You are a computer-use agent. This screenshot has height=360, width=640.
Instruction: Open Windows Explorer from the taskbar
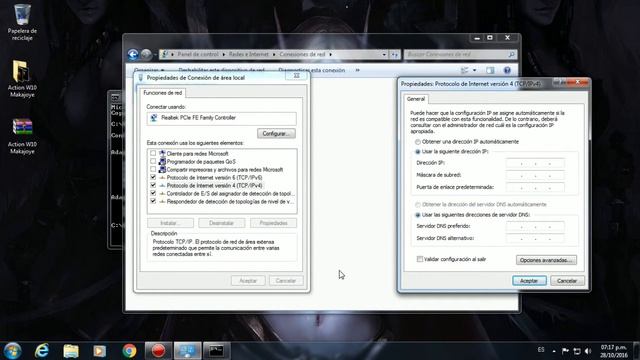71,351
